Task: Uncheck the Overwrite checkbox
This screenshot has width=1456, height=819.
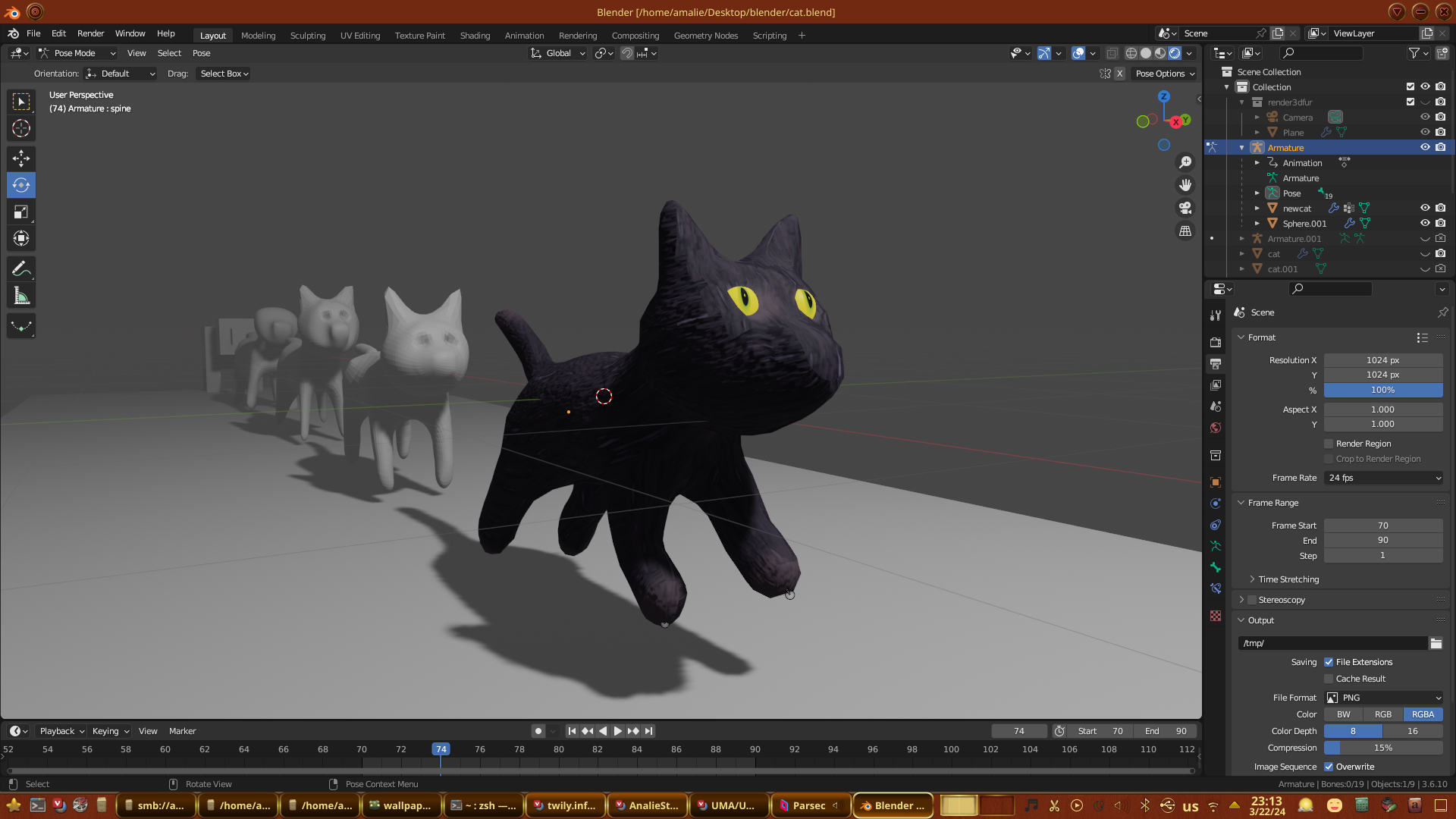Action: [1329, 767]
